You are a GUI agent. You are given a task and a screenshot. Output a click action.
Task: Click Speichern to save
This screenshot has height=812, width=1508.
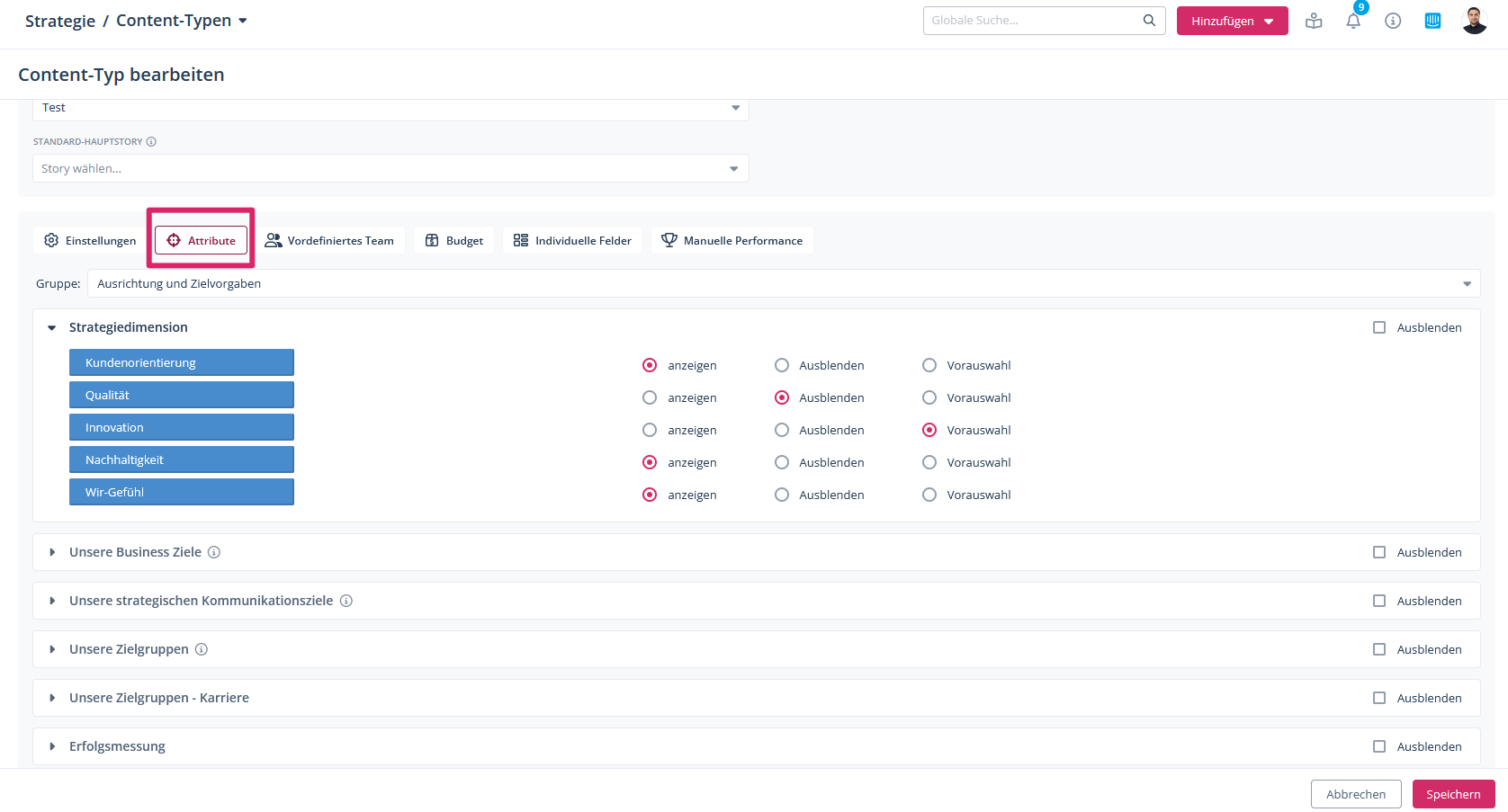pos(1453,794)
